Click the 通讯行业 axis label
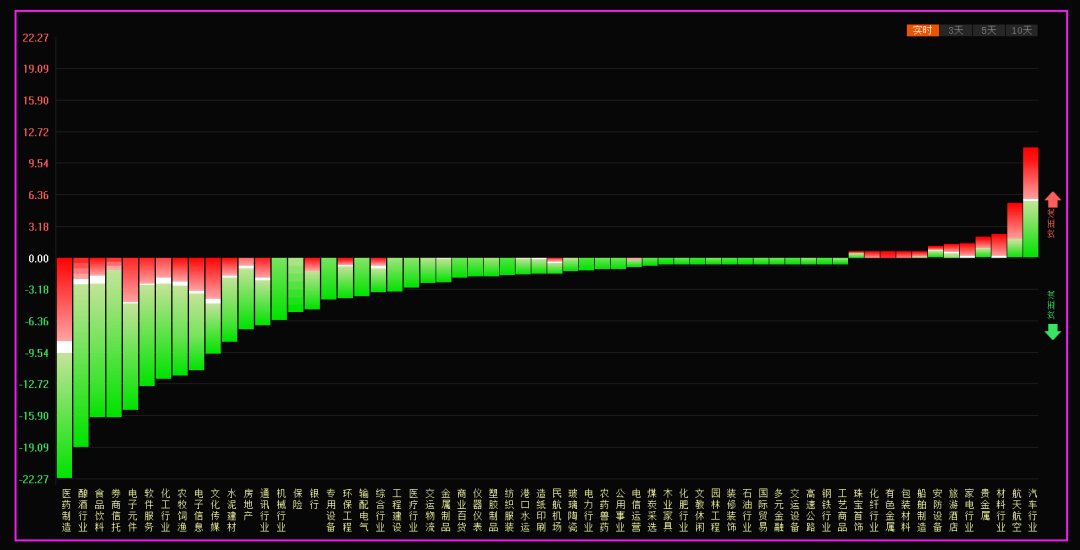1080x550 pixels. tap(264, 510)
